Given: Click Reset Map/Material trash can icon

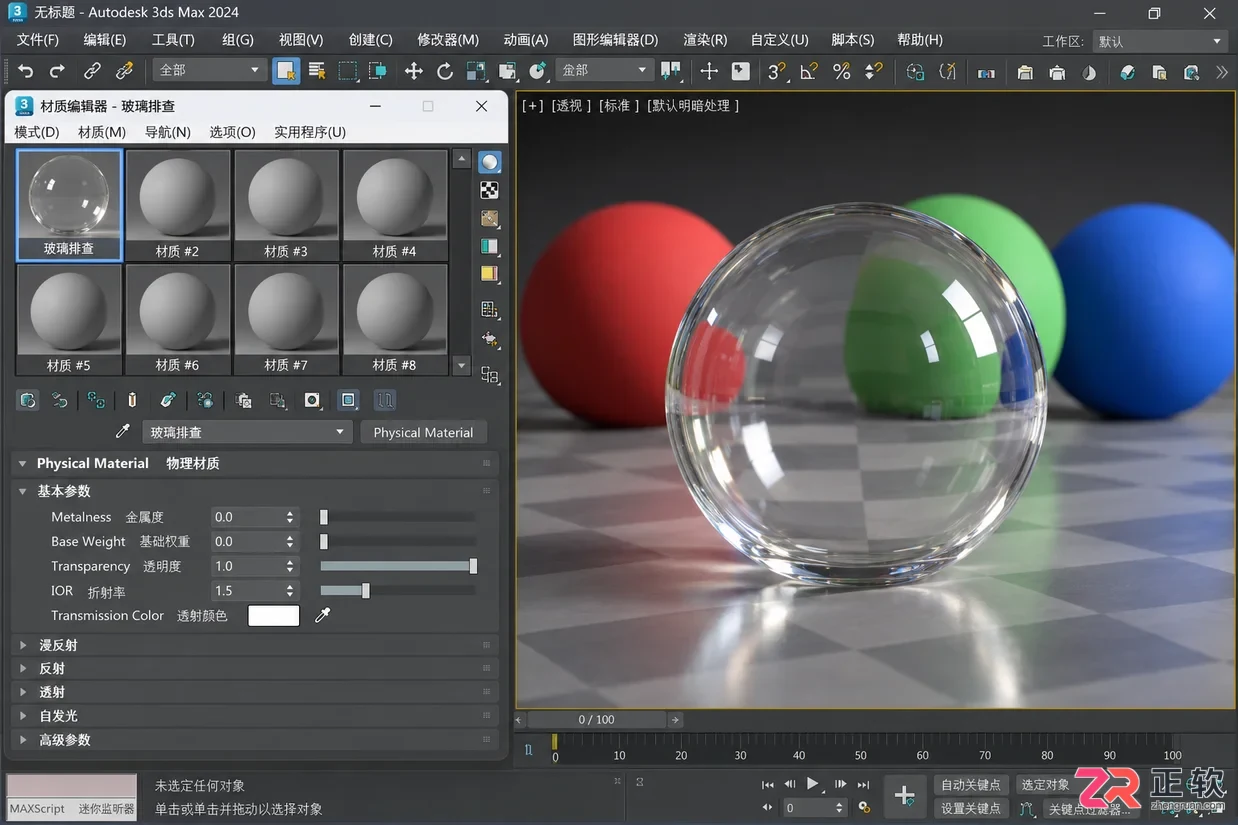Looking at the screenshot, I should pyautogui.click(x=132, y=400).
